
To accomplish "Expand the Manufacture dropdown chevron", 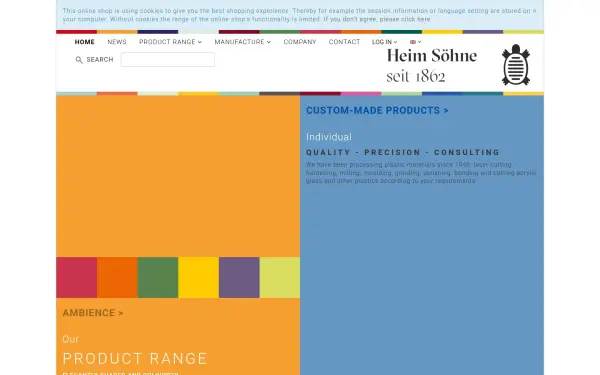I will coord(269,42).
